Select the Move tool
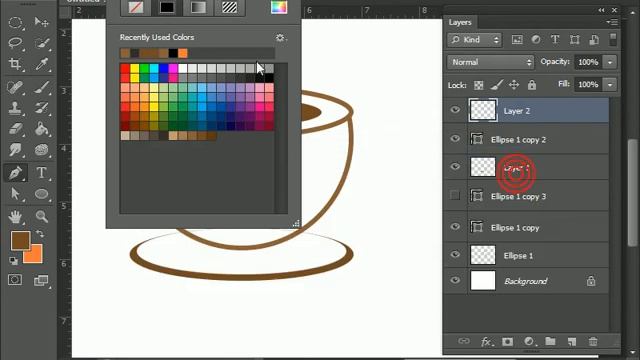The height and width of the screenshot is (360, 640). (41, 22)
